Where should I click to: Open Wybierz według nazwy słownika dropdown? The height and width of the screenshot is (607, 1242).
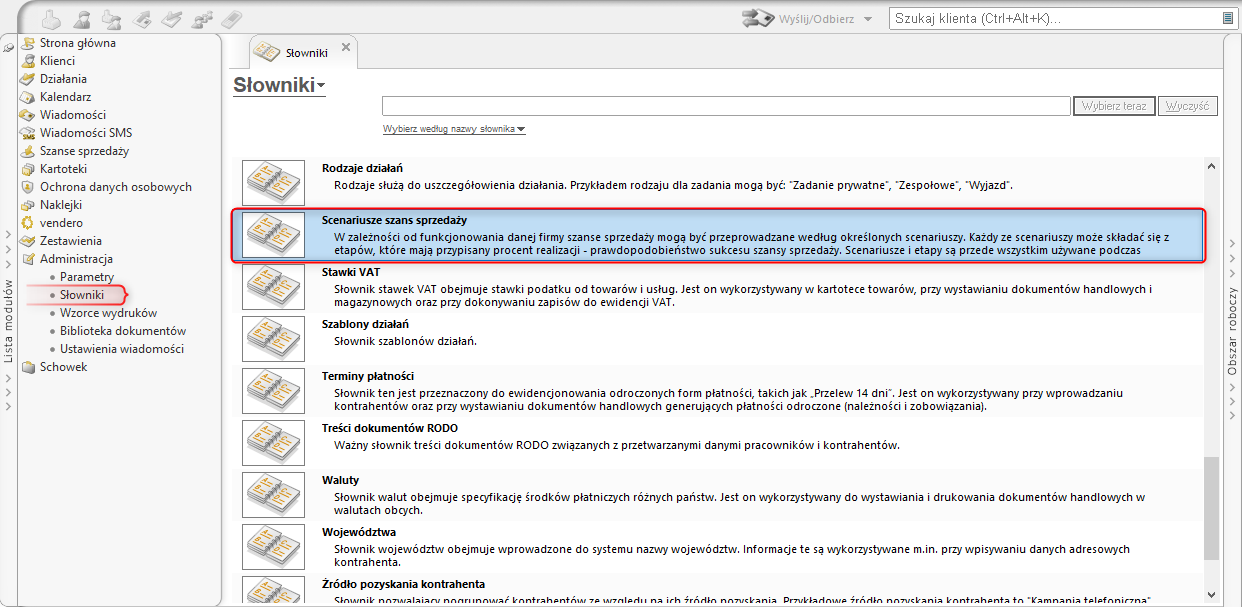point(454,129)
